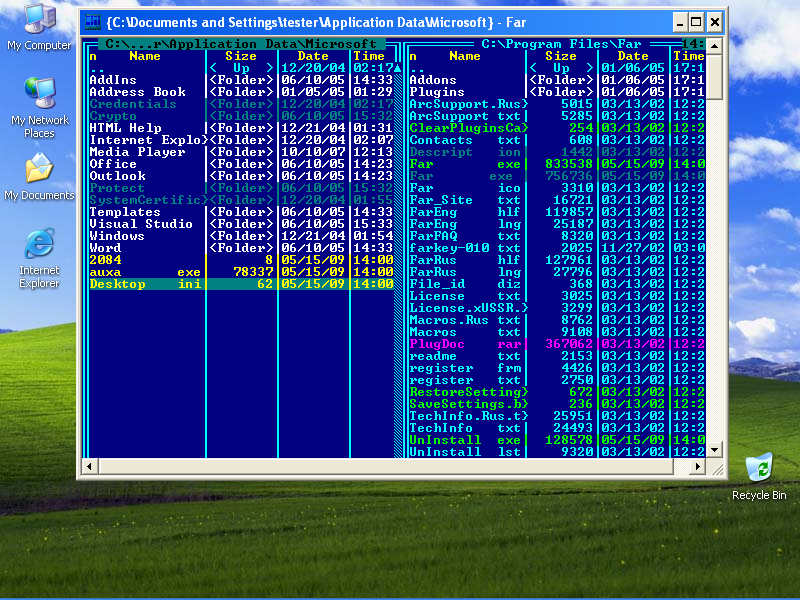Select the FarRus lng file
Image resolution: width=800 pixels, height=600 pixels.
pos(557,272)
